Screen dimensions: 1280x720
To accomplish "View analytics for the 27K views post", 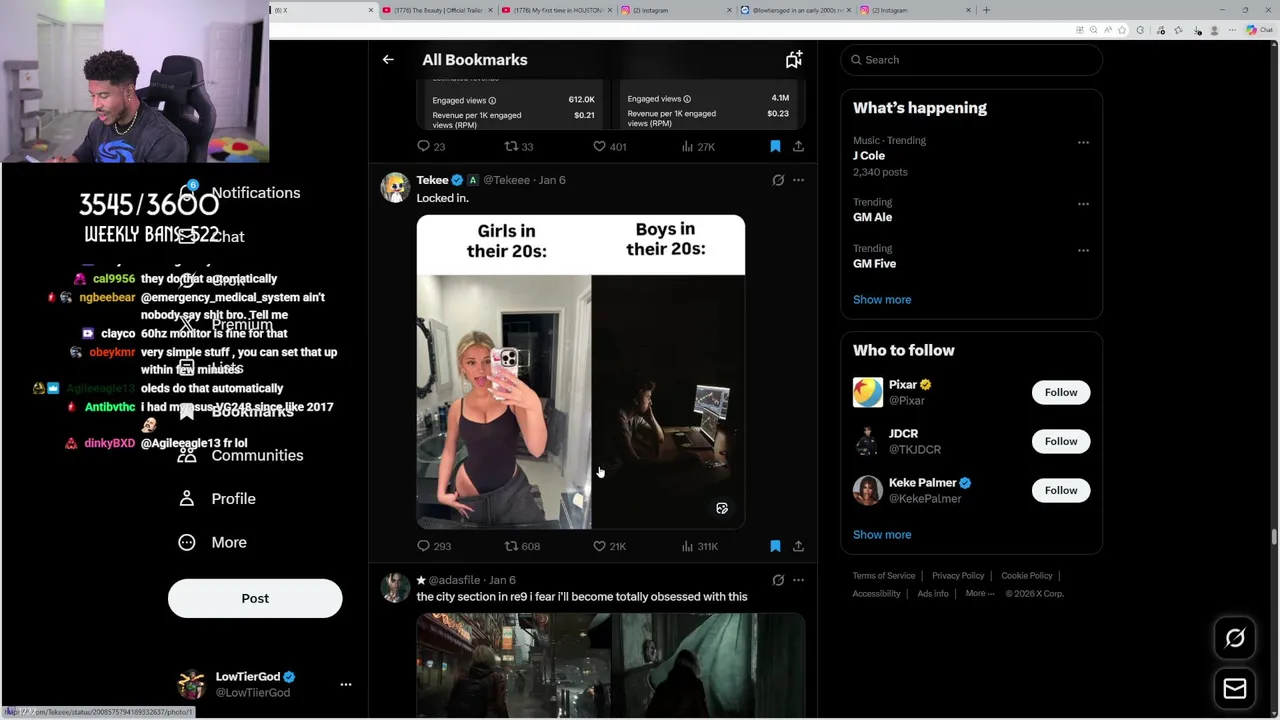I will pyautogui.click(x=697, y=146).
